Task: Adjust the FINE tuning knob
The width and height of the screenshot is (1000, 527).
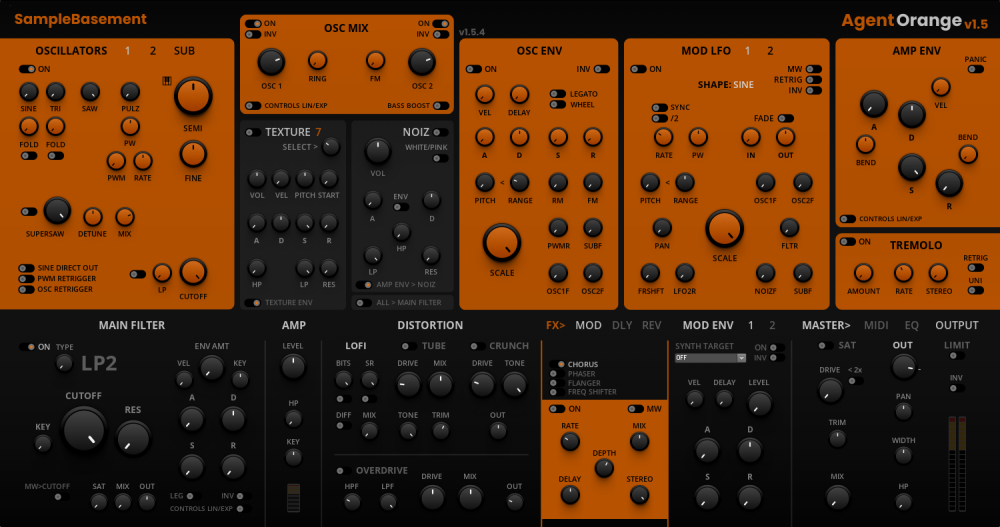Action: pyautogui.click(x=193, y=154)
